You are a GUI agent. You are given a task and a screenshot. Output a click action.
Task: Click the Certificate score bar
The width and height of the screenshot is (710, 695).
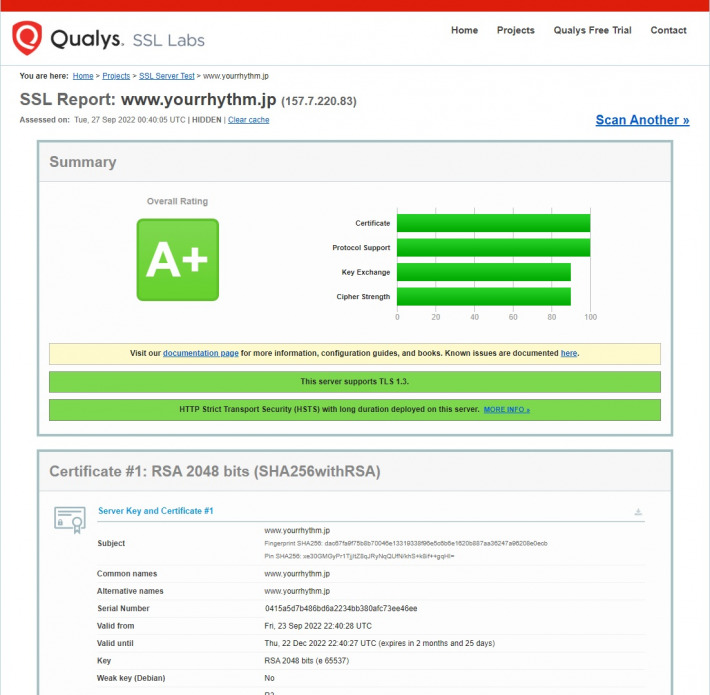pyautogui.click(x=493, y=223)
